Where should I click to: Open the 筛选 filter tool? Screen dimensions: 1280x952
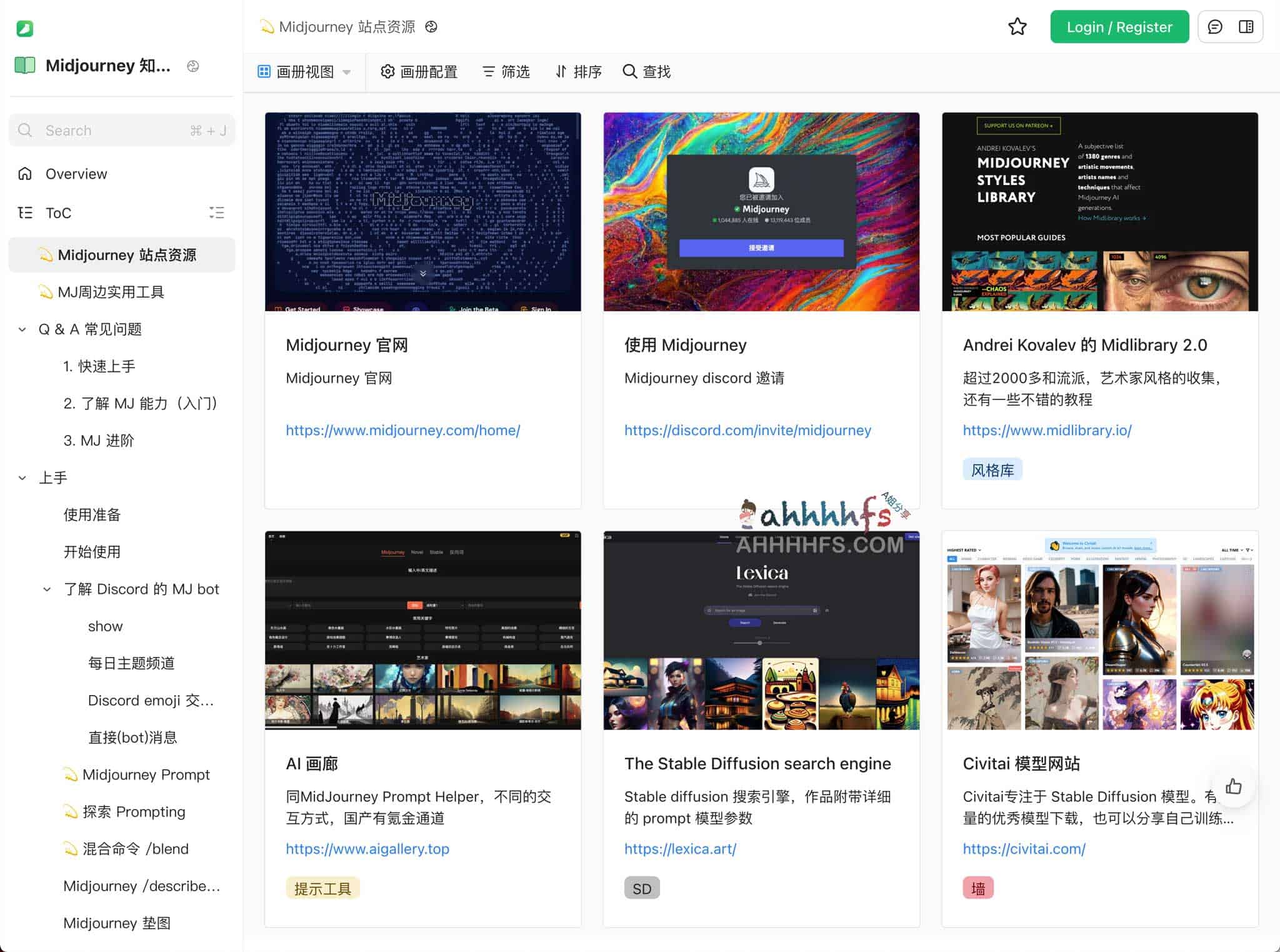506,71
